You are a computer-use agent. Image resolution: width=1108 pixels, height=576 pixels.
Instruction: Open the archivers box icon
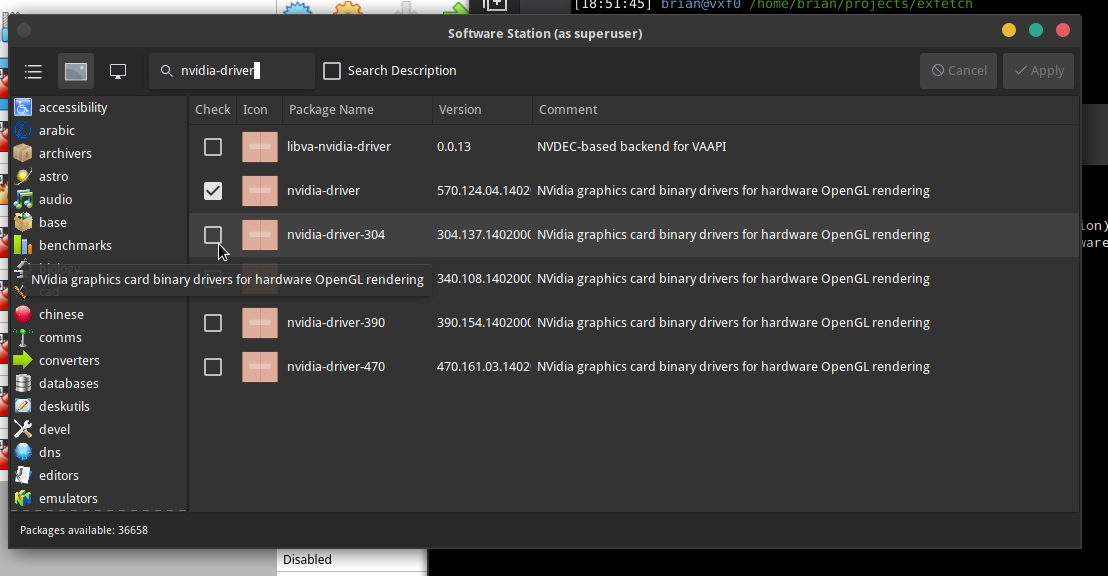[23, 153]
